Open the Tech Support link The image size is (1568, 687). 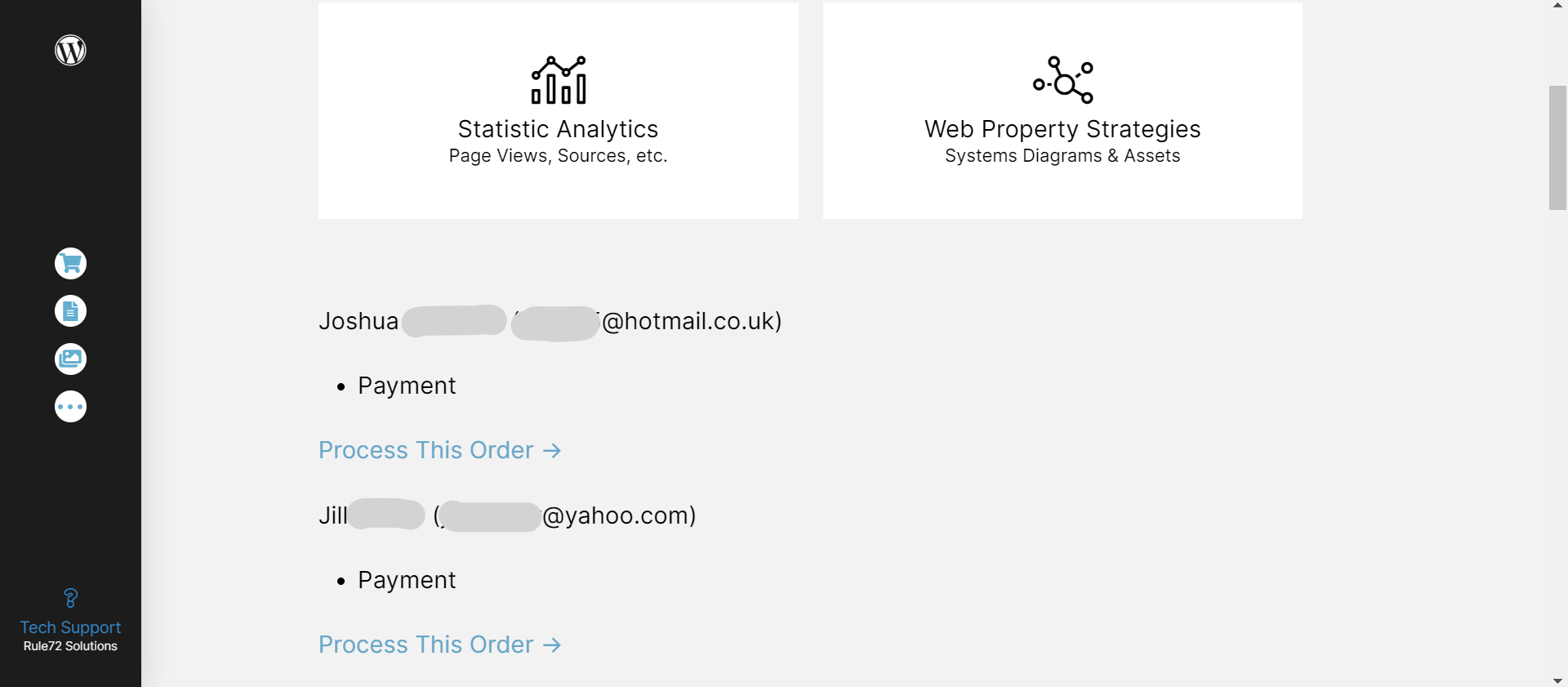coord(70,627)
